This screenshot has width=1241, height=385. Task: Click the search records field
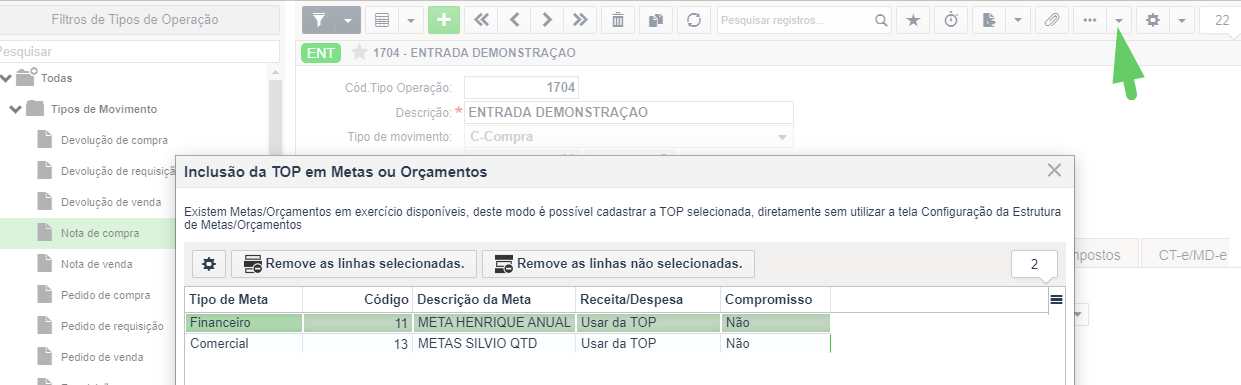click(x=795, y=19)
